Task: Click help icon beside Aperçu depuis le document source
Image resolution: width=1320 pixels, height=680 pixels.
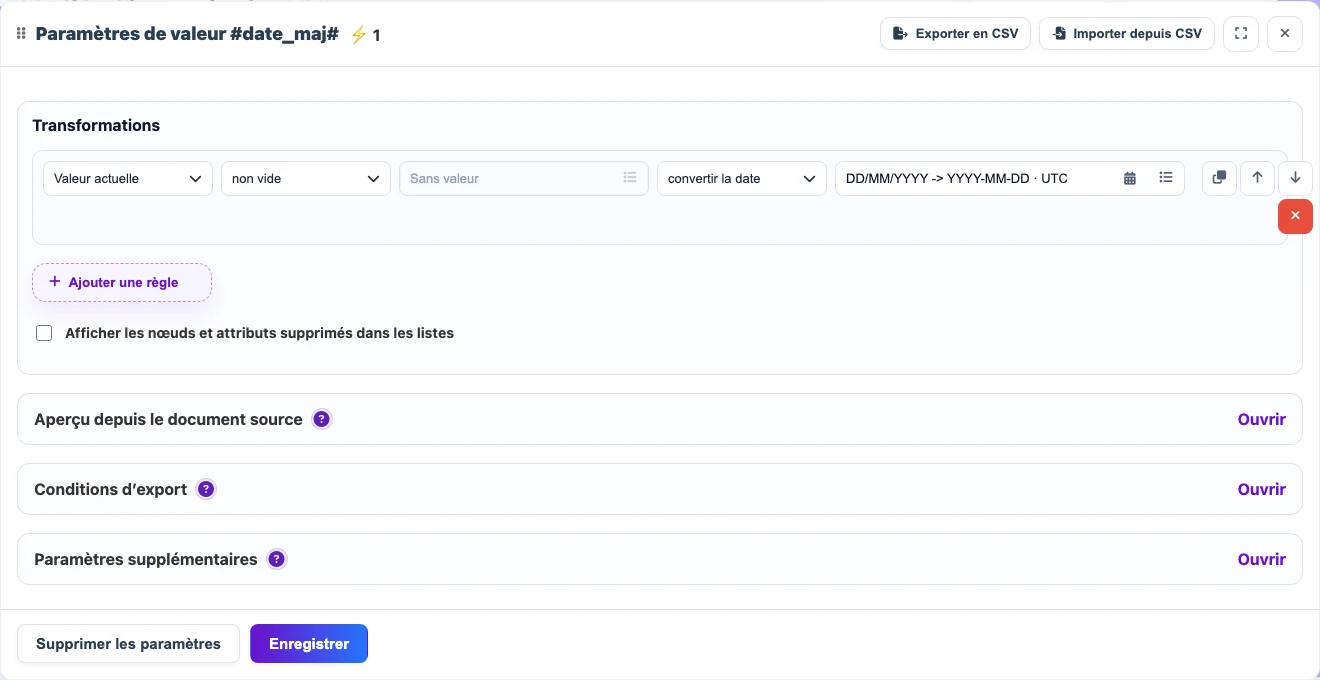Action: 321,419
